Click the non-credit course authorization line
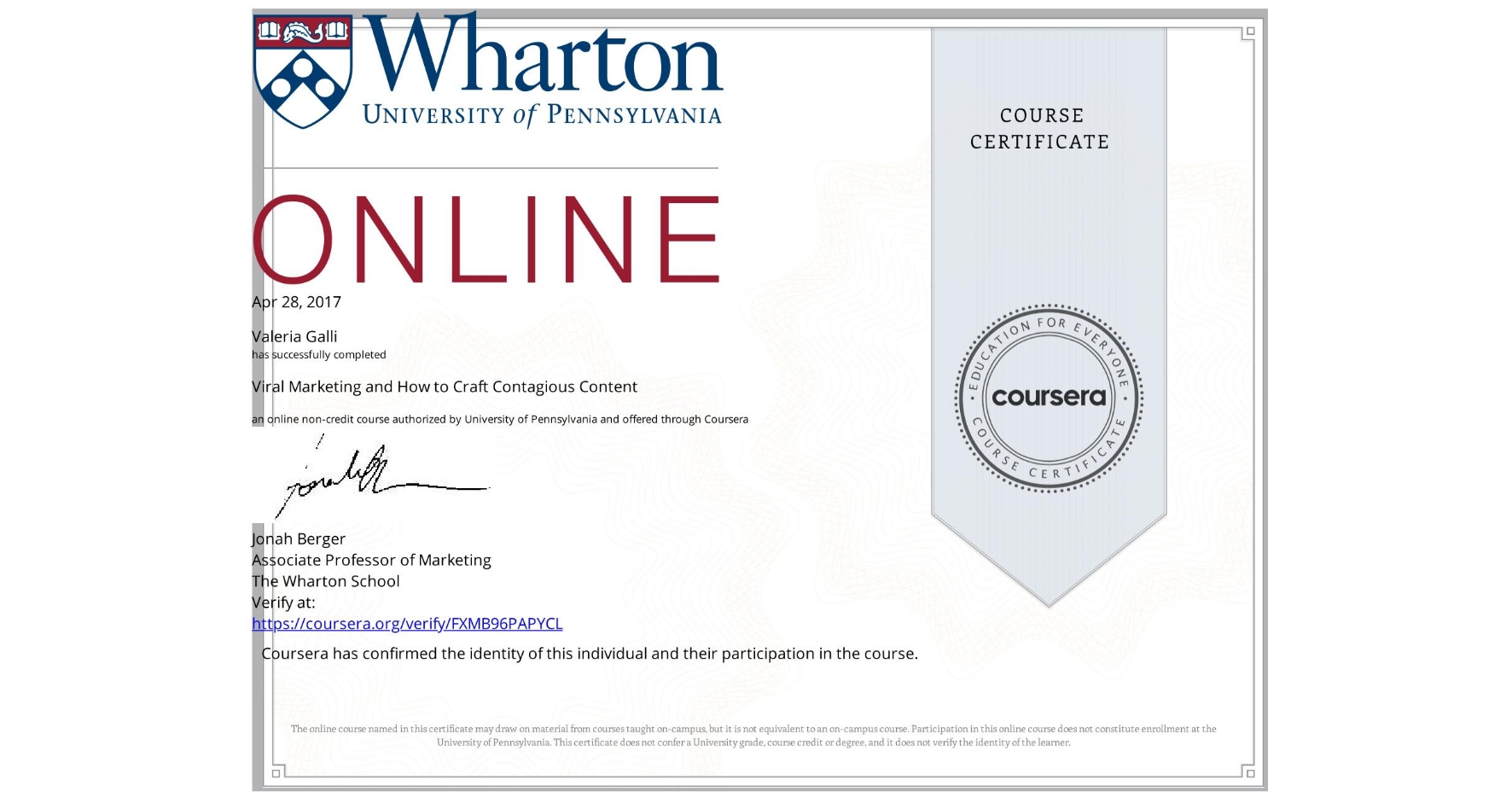The image size is (1512, 792). click(500, 419)
